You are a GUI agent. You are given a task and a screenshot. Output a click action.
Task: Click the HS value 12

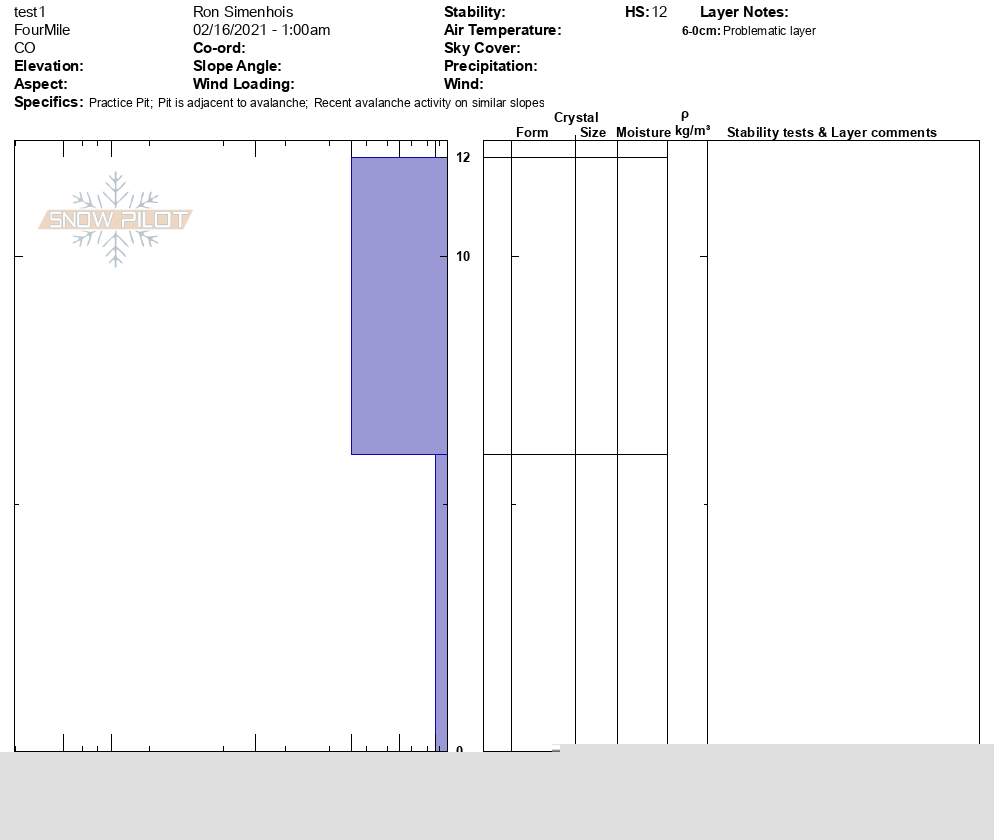pos(659,12)
